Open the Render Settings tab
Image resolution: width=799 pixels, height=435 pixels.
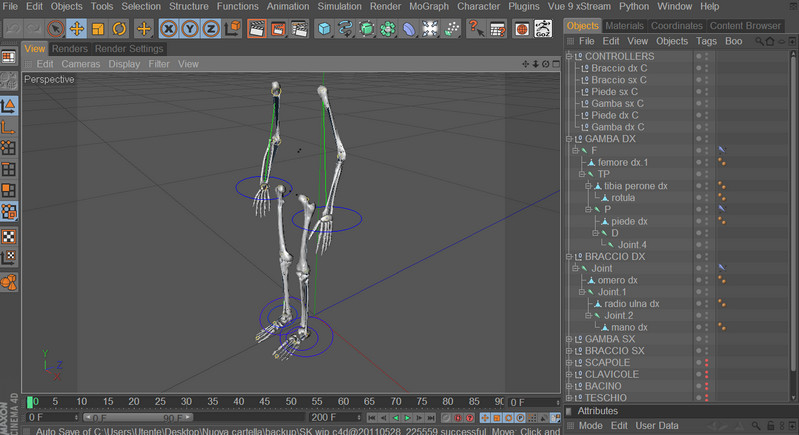tap(129, 48)
